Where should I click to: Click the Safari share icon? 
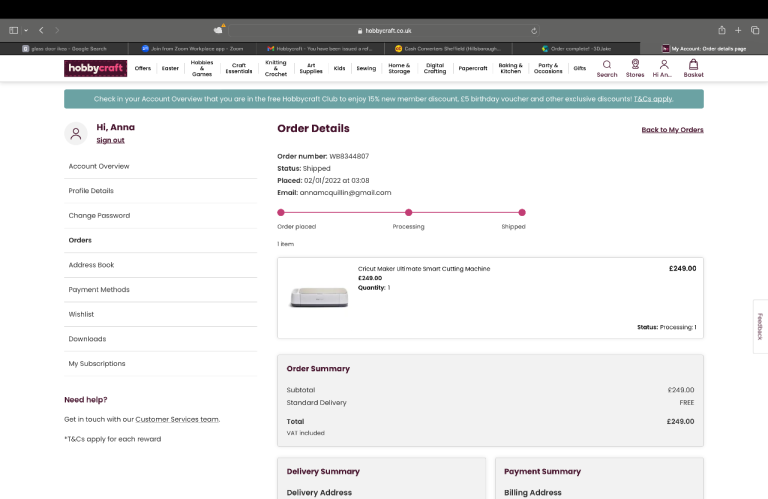(722, 31)
